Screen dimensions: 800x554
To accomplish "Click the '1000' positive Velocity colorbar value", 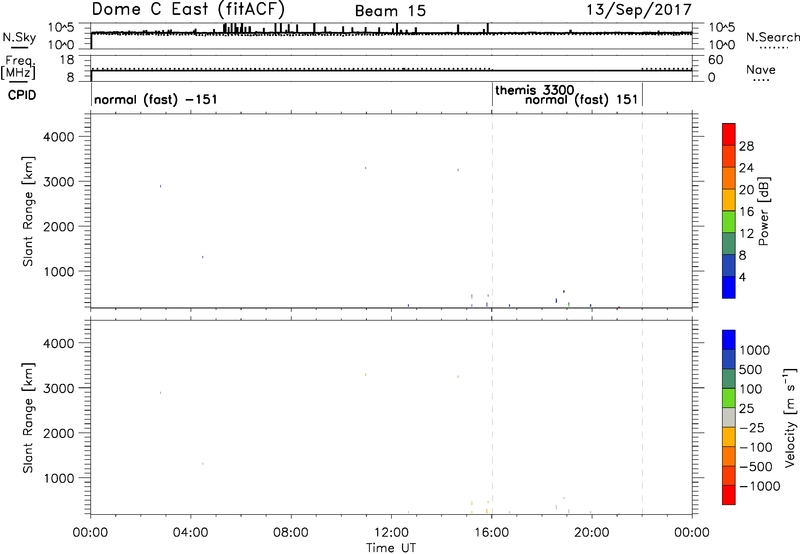I will 755,350.
